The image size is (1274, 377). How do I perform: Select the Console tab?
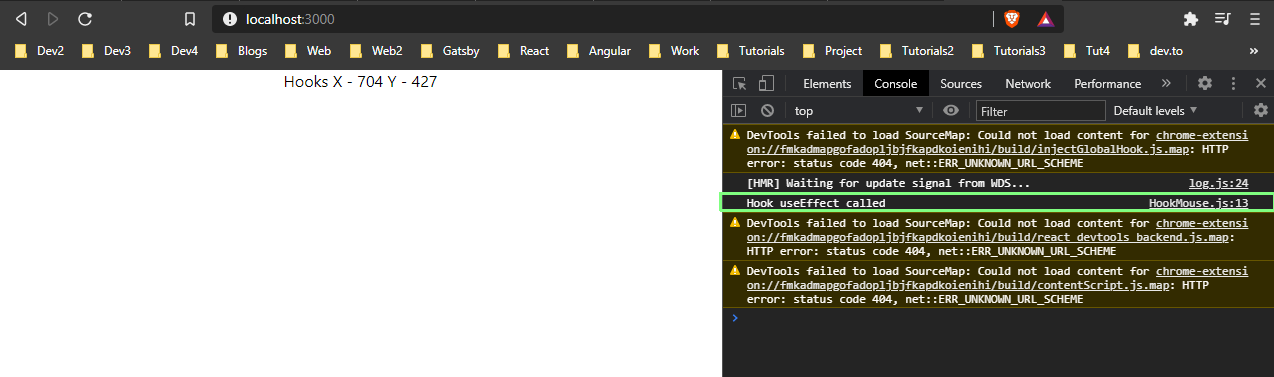(895, 84)
